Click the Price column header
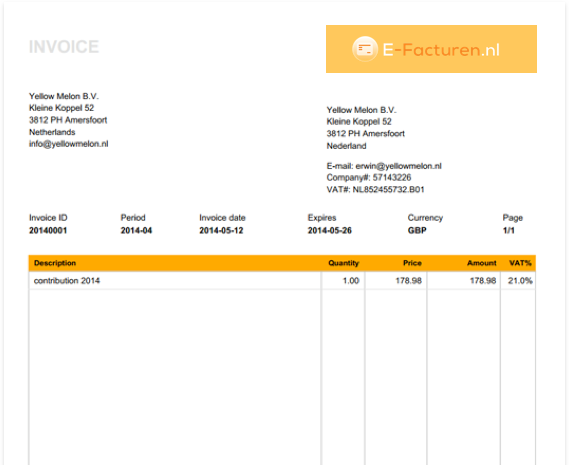The width and height of the screenshot is (569, 465). click(x=412, y=263)
